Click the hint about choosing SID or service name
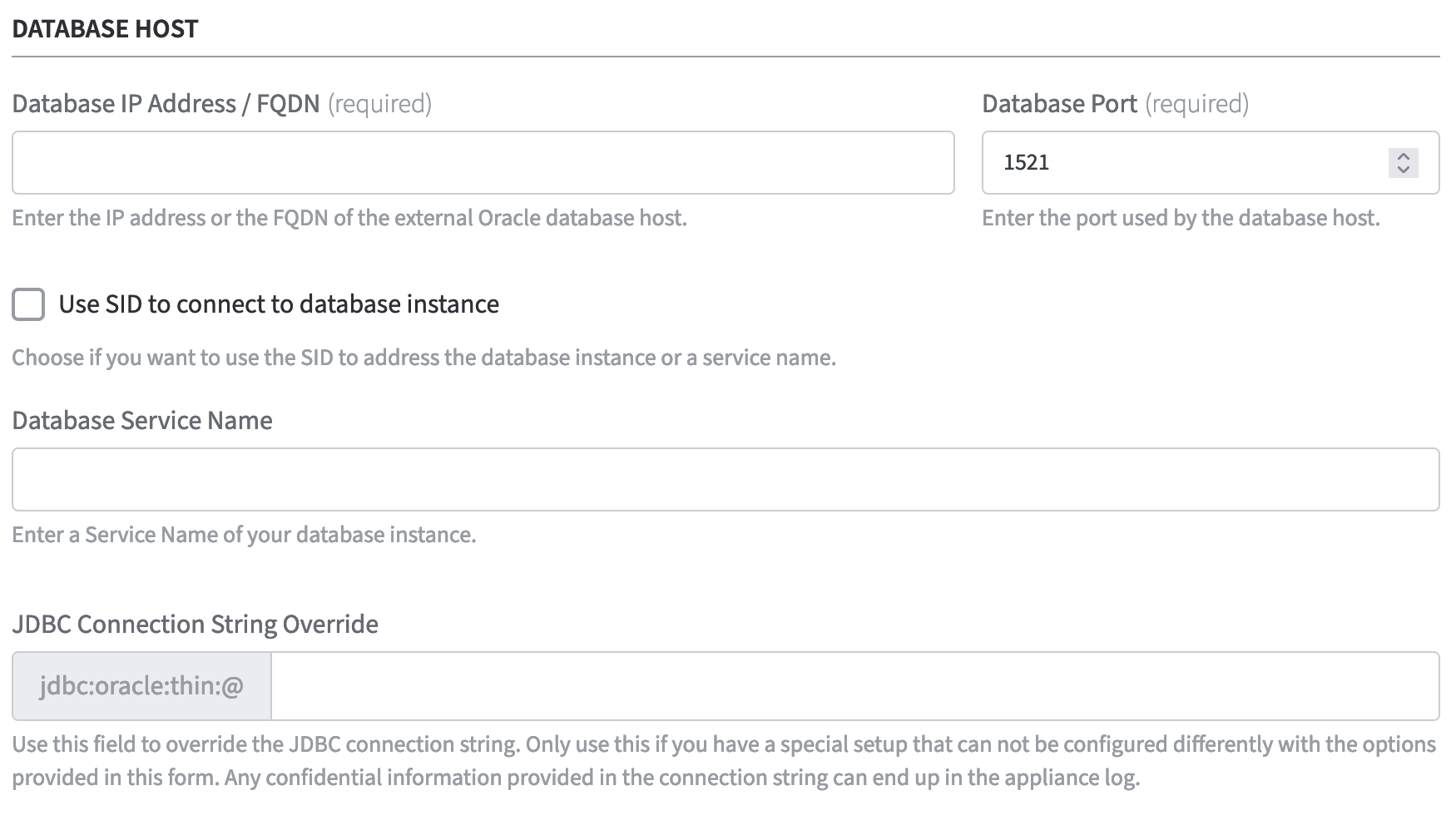The height and width of the screenshot is (820, 1456). [423, 358]
